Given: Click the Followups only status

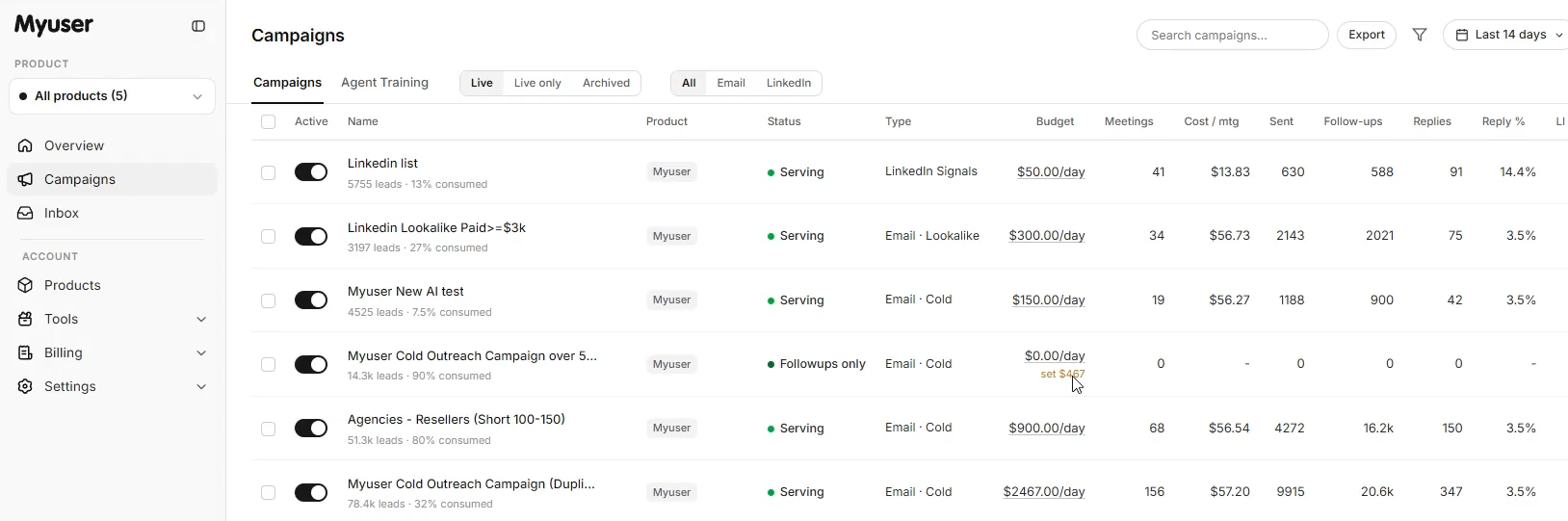Looking at the screenshot, I should point(817,364).
